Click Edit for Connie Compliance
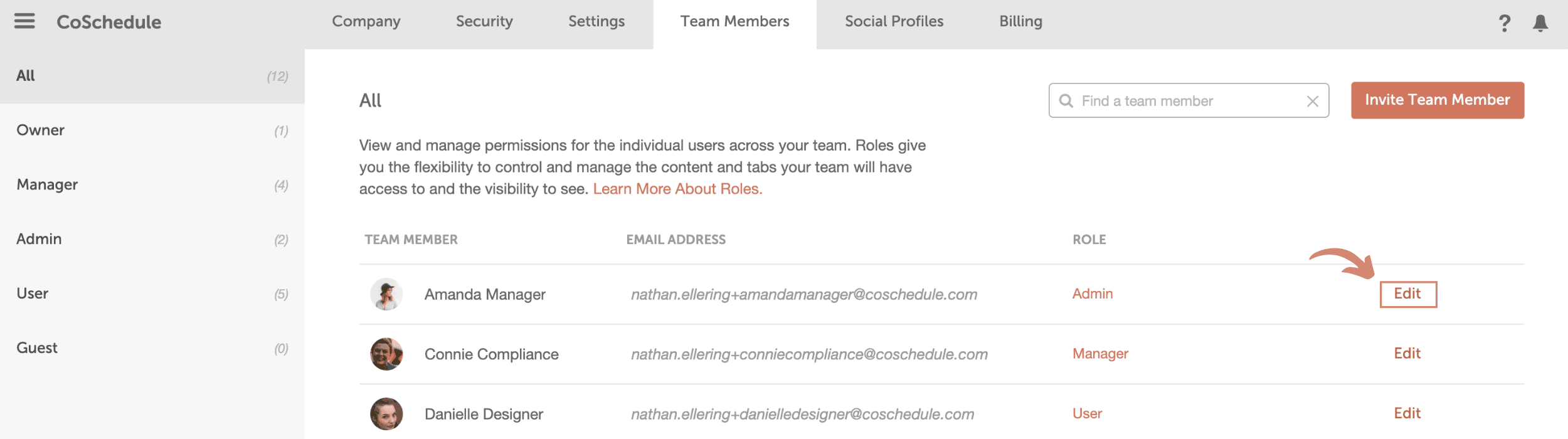Image resolution: width=1568 pixels, height=439 pixels. pos(1407,354)
